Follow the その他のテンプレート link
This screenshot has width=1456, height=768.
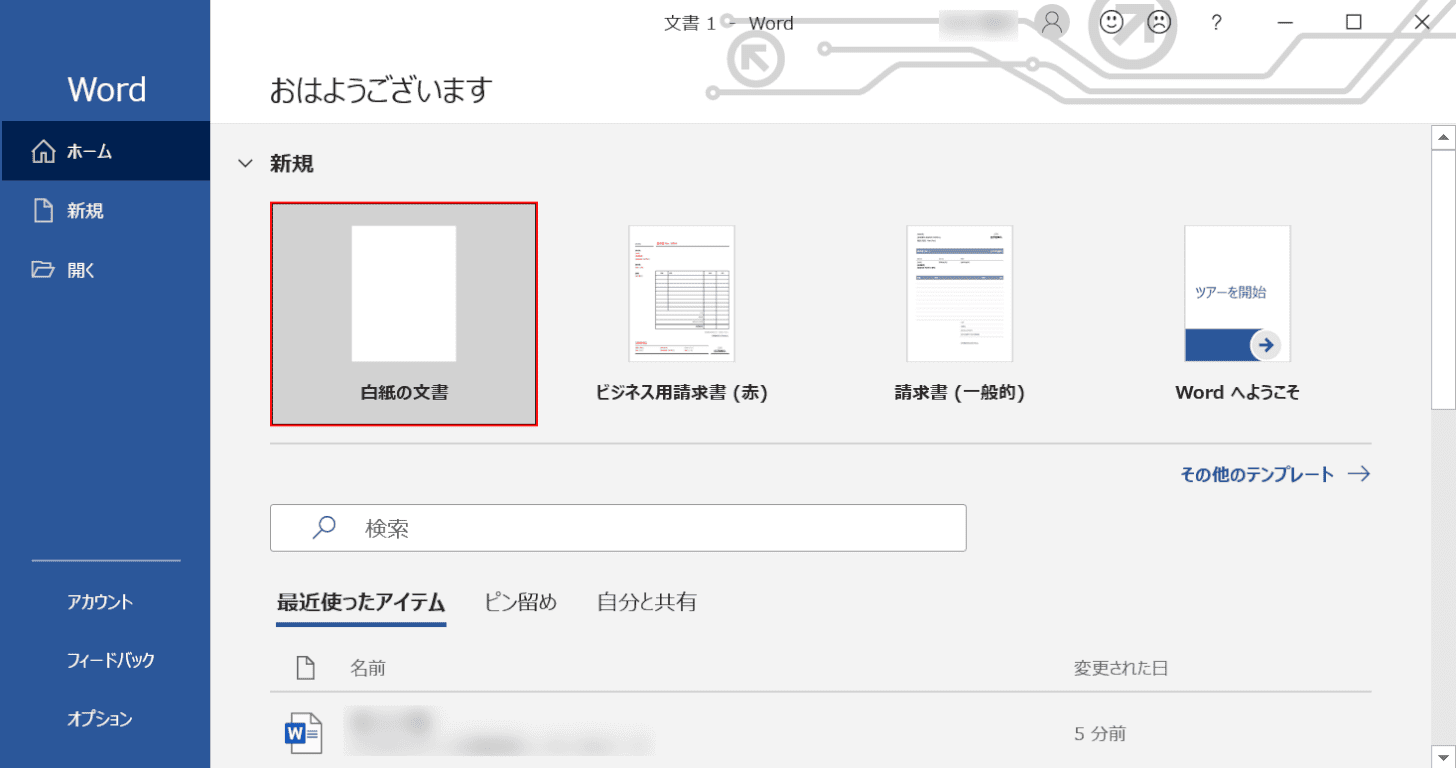point(1275,475)
